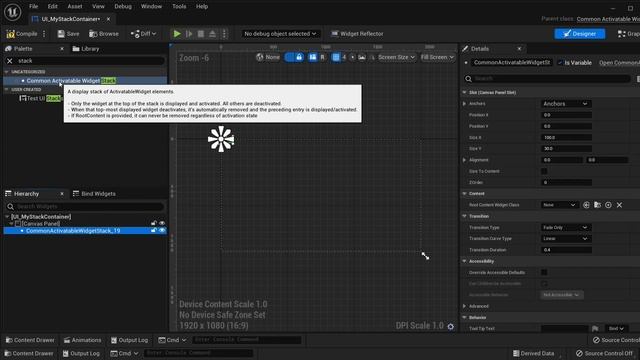Screen dimensions: 640x360
Task: Compile the widget blueprint
Action: tap(22, 34)
